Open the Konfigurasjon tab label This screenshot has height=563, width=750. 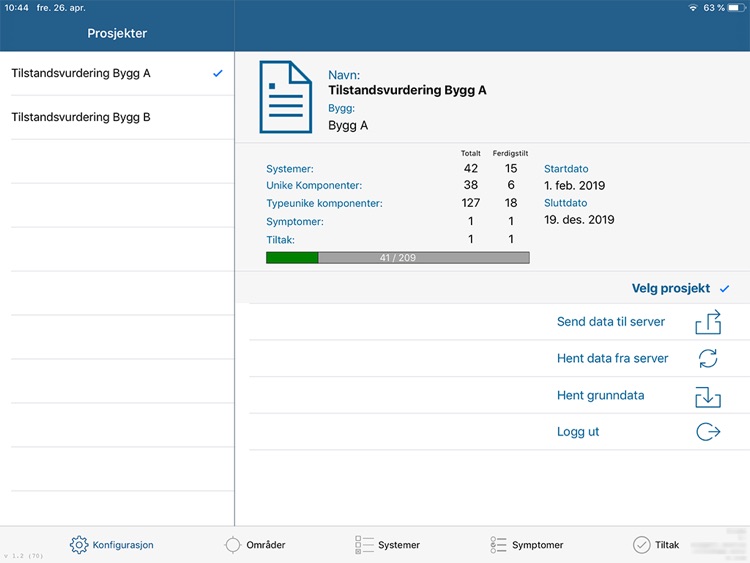coord(123,545)
